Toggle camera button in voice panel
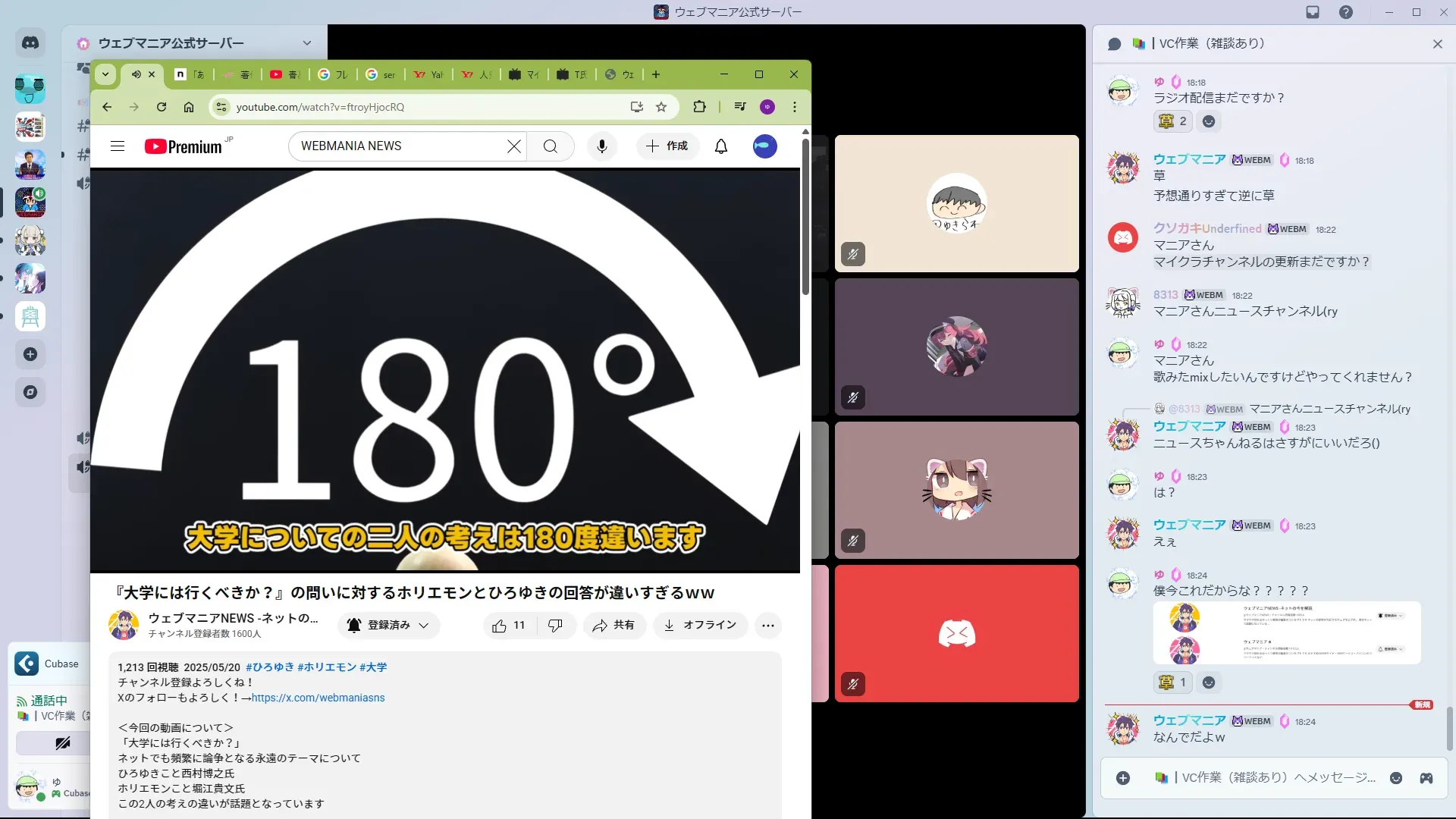 62,743
